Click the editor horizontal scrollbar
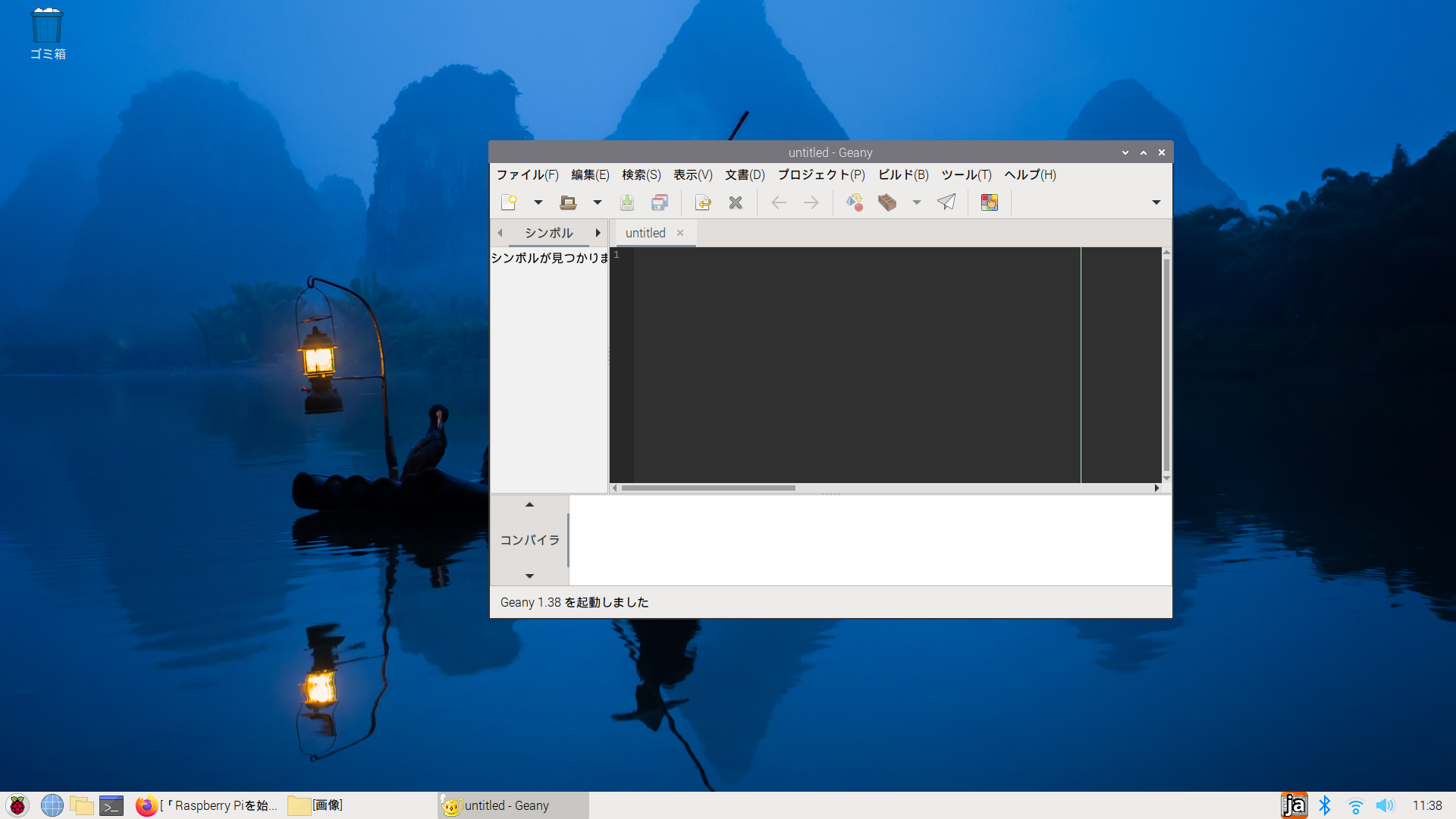The height and width of the screenshot is (819, 1456). point(708,488)
